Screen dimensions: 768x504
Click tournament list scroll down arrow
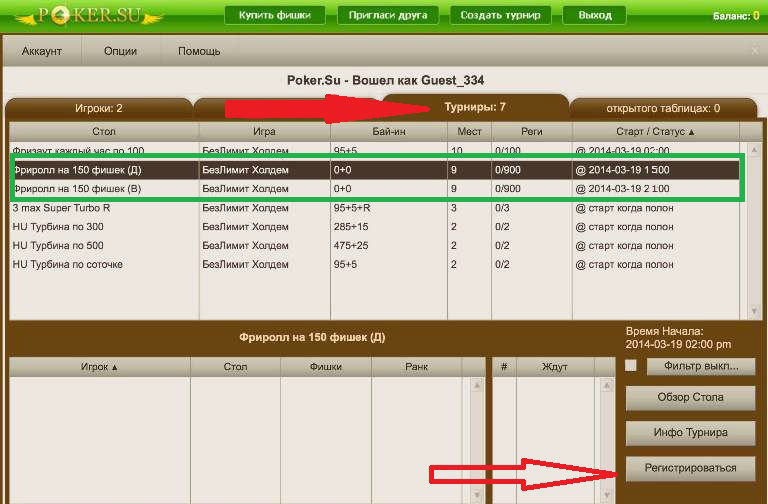pos(754,311)
